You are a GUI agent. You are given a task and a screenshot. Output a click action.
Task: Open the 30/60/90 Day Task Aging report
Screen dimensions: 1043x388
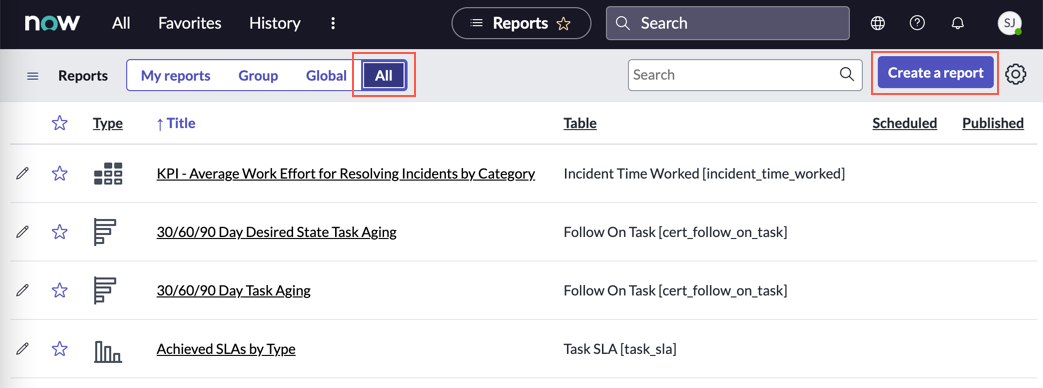[233, 291]
